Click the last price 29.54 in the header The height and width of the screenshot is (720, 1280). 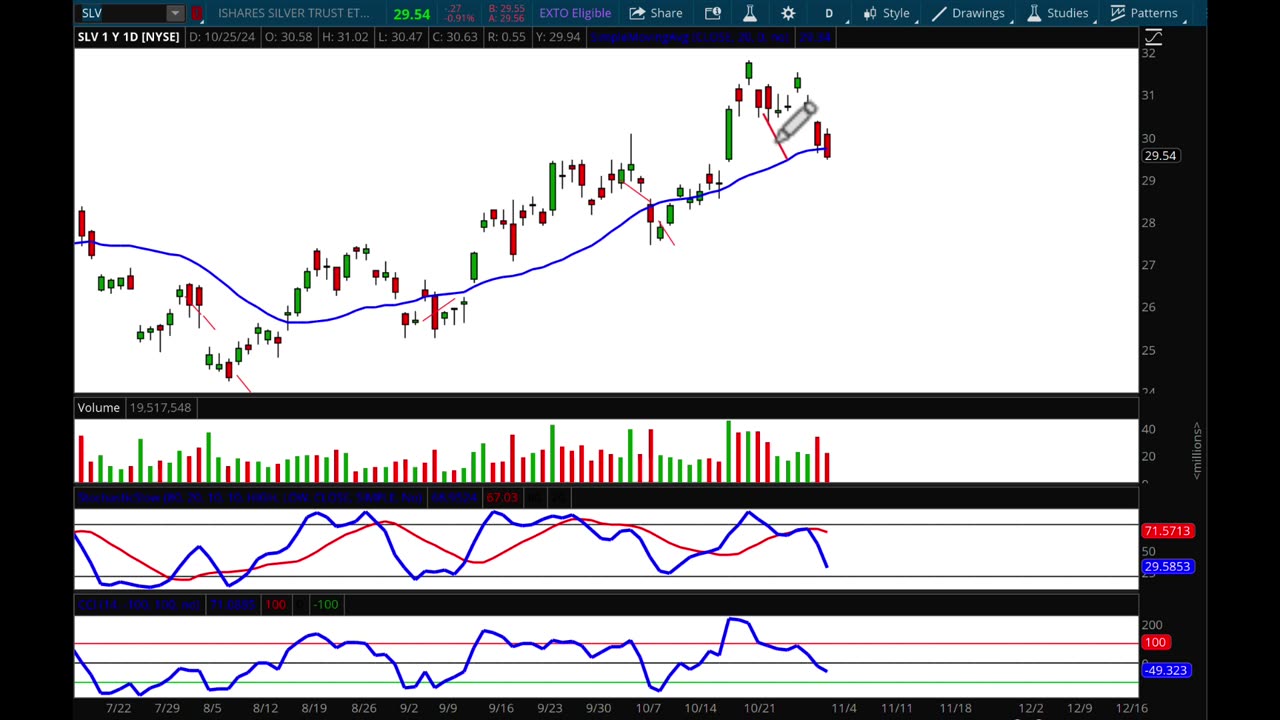(412, 13)
